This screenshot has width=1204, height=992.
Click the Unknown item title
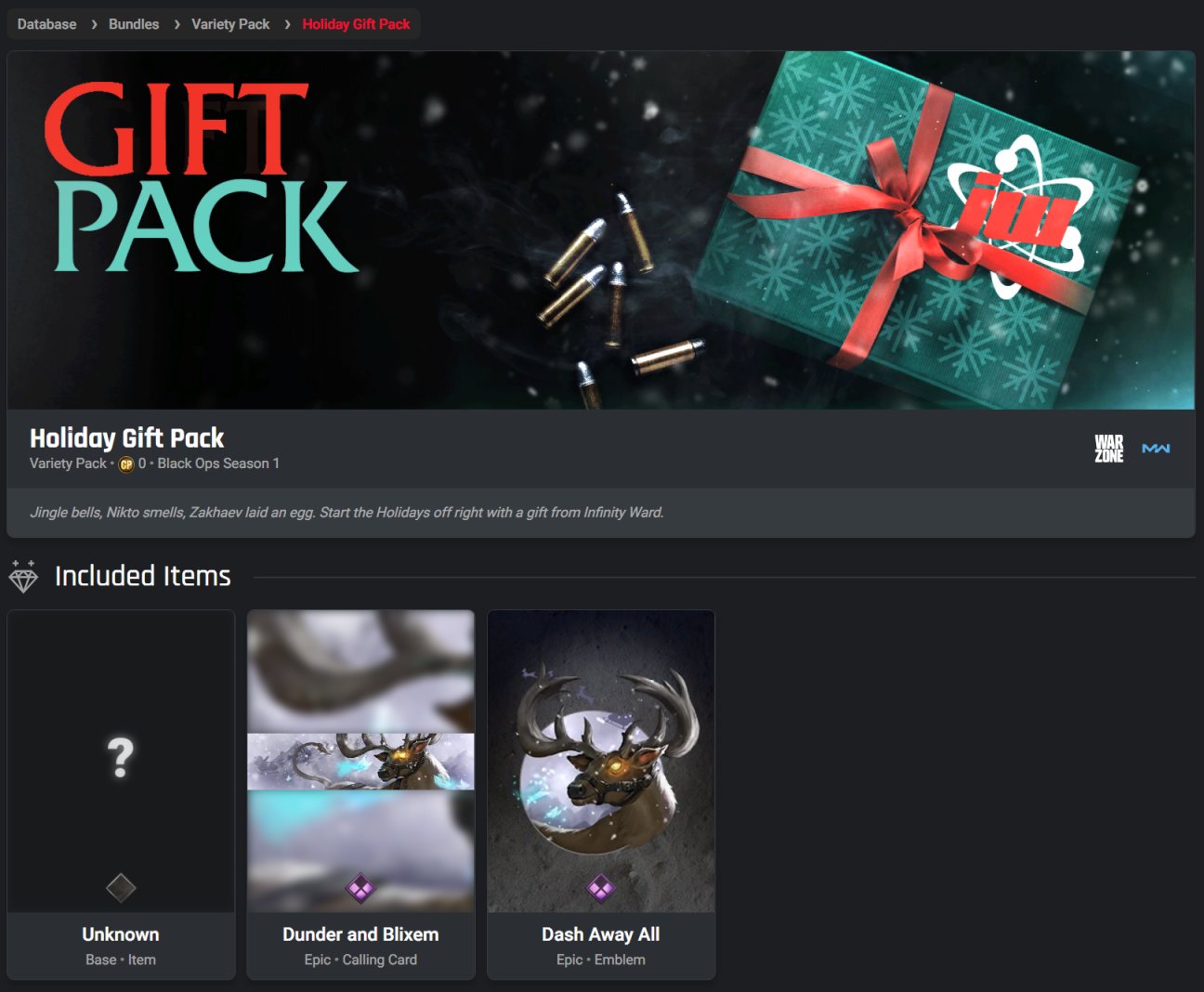tap(121, 934)
